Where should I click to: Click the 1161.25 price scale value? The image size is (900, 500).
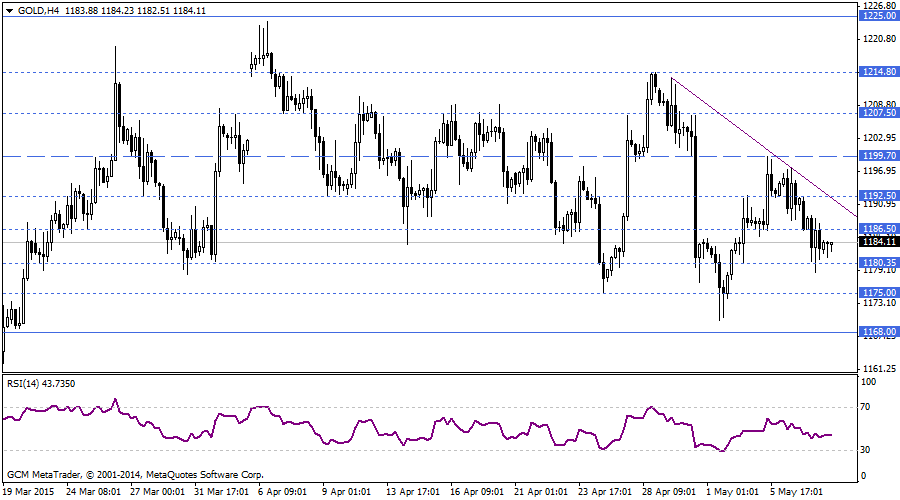(879, 369)
